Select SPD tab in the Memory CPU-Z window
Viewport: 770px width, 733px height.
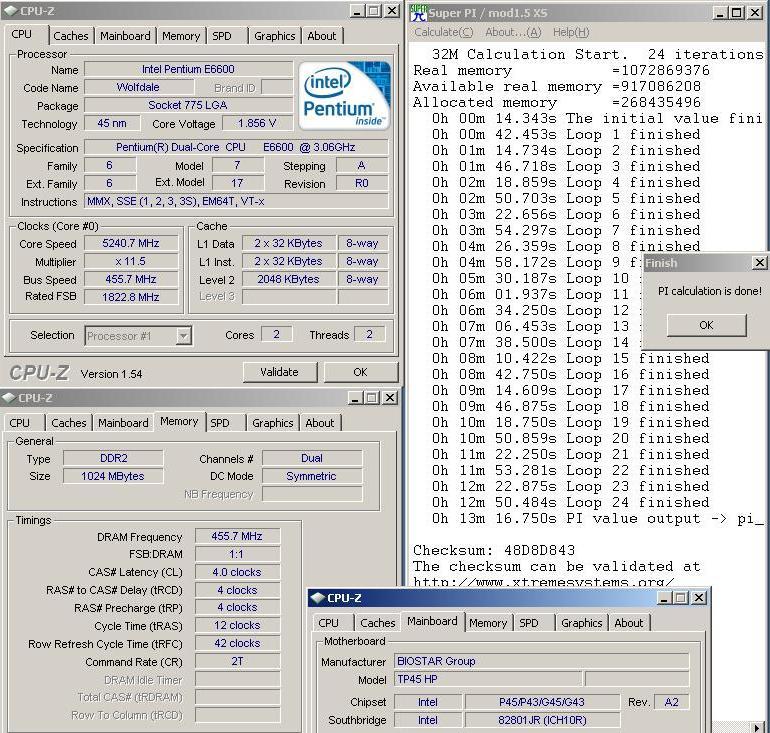point(220,423)
